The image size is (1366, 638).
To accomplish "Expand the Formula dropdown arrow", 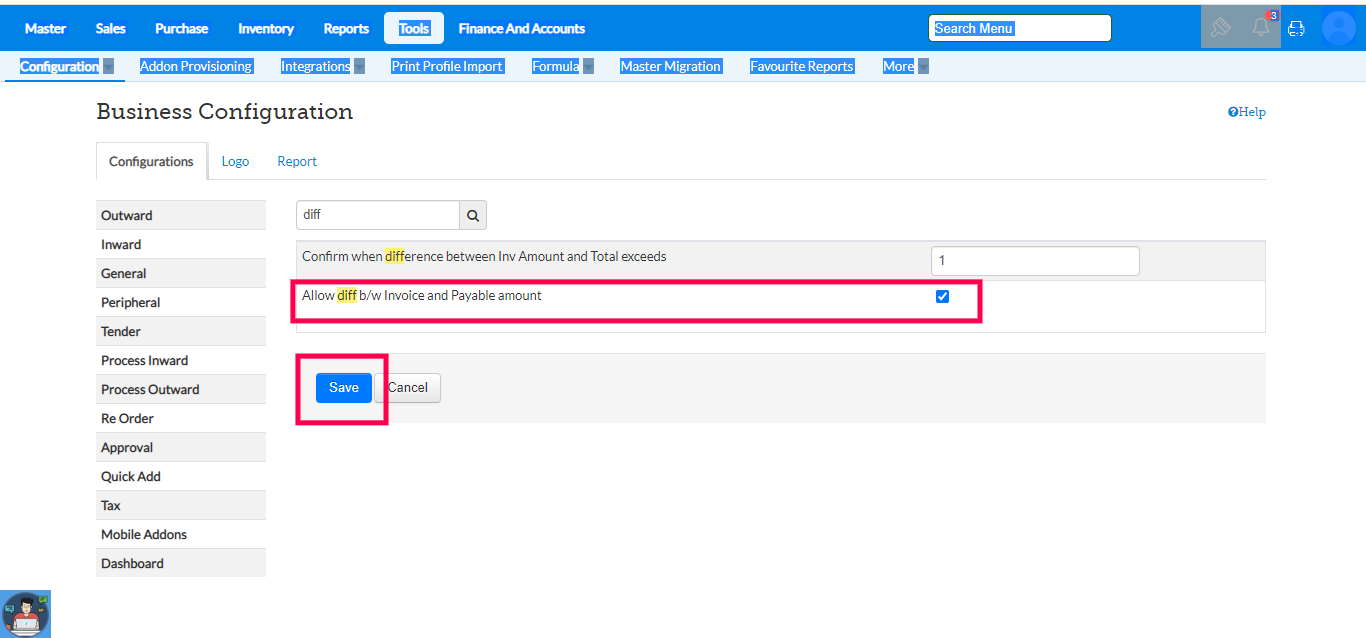I will 588,67.
